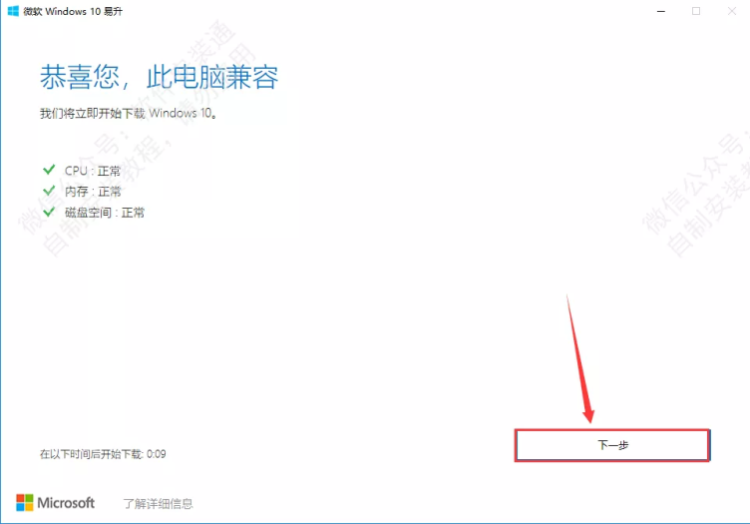This screenshot has width=750, height=524.
Task: Select the 磁盘空间 : 正常 status line
Action: (x=104, y=213)
